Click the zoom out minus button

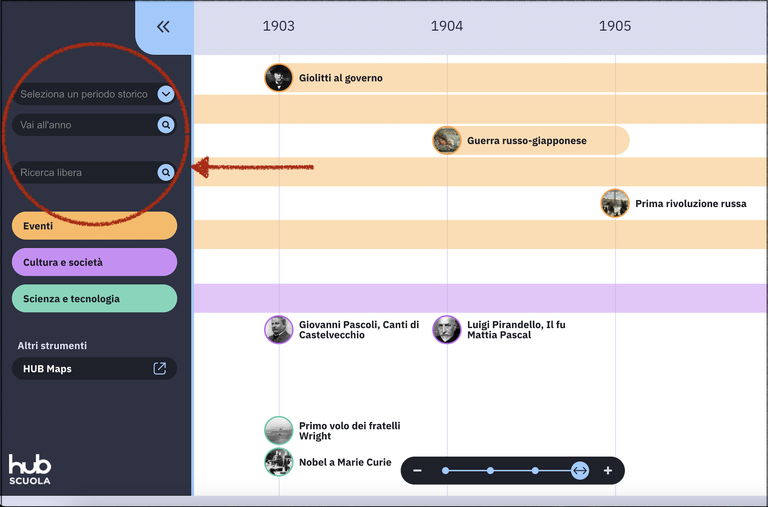418,470
